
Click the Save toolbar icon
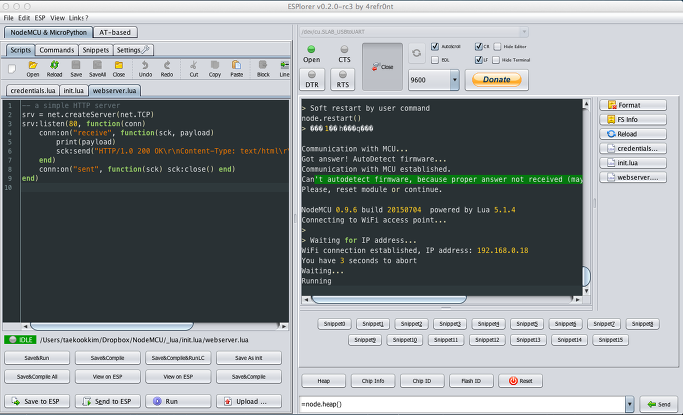(76, 69)
